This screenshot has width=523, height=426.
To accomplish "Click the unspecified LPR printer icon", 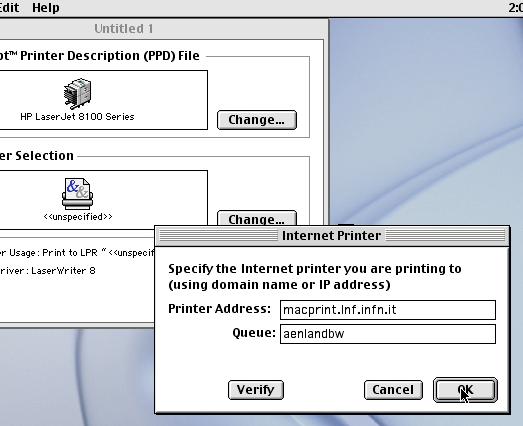I will pyautogui.click(x=77, y=193).
